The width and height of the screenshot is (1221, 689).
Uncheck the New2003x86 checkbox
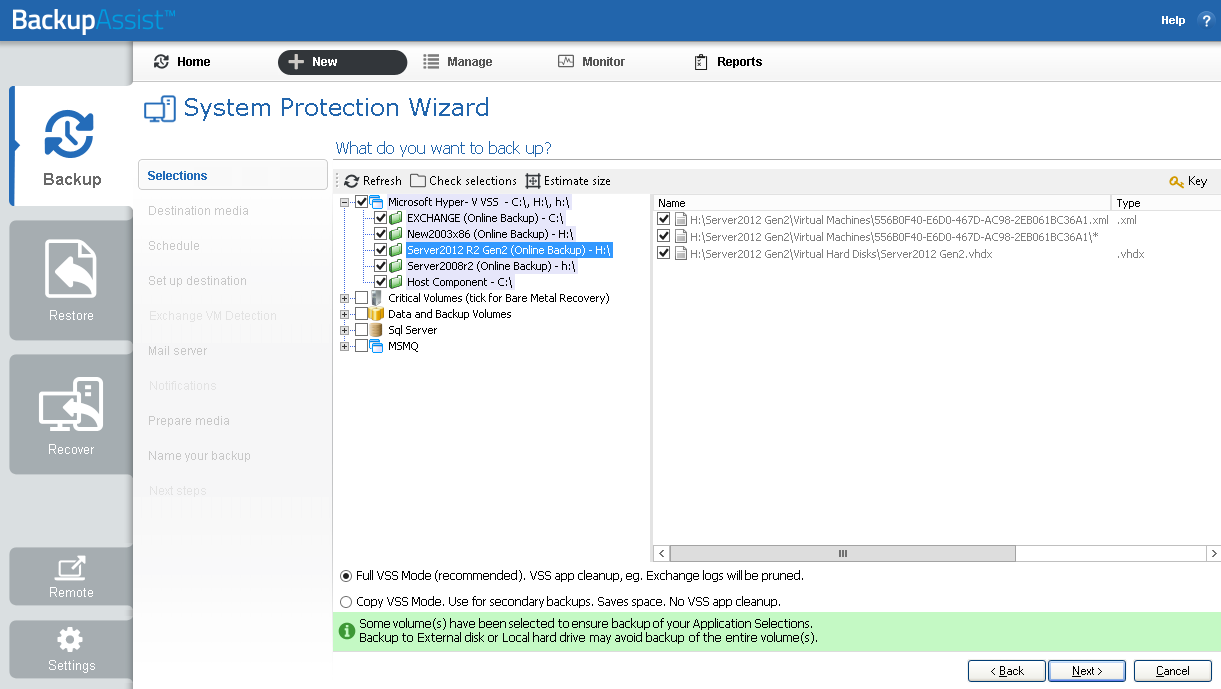point(381,234)
